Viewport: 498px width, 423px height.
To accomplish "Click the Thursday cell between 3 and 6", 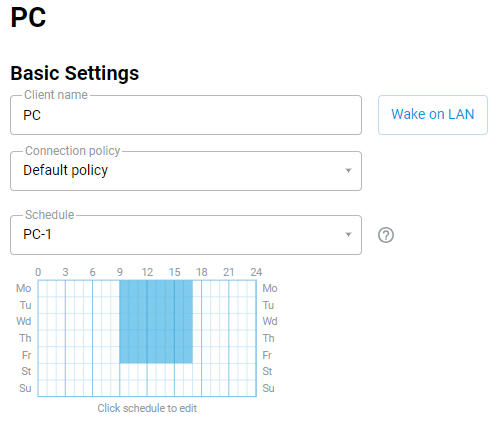I will [79, 338].
